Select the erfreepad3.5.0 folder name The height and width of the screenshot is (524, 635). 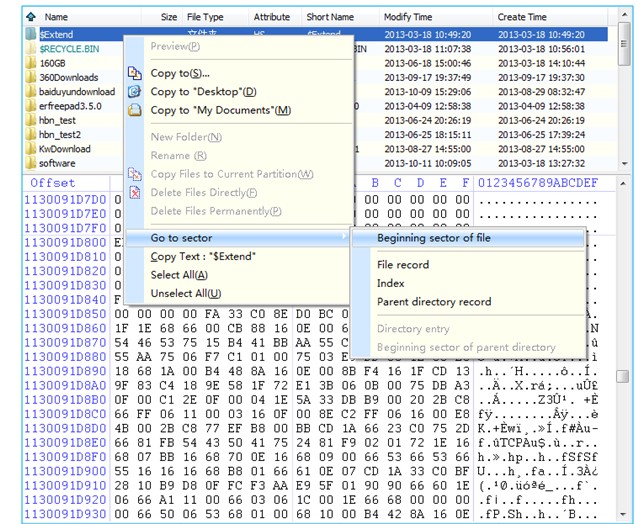tap(70, 106)
